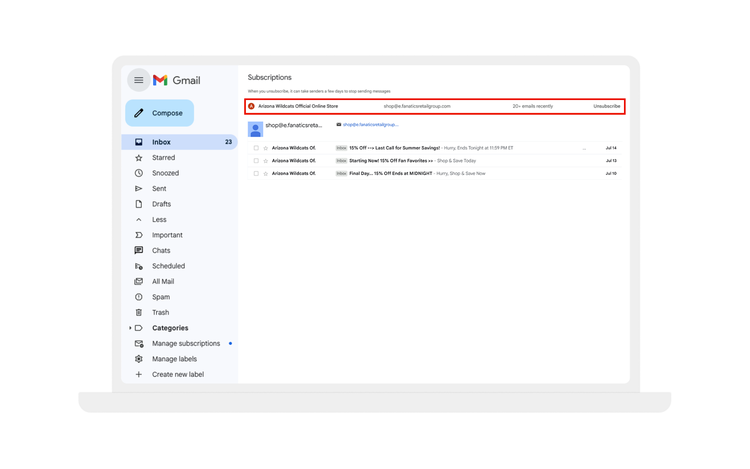Viewport: 750px width, 469px height.
Task: Open the hamburger main menu
Action: (139, 80)
